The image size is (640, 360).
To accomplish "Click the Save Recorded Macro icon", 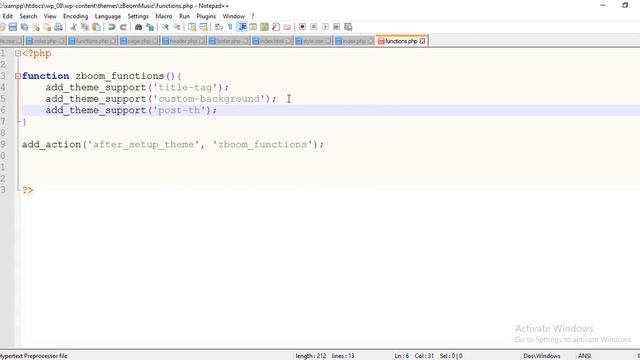I will point(348,27).
